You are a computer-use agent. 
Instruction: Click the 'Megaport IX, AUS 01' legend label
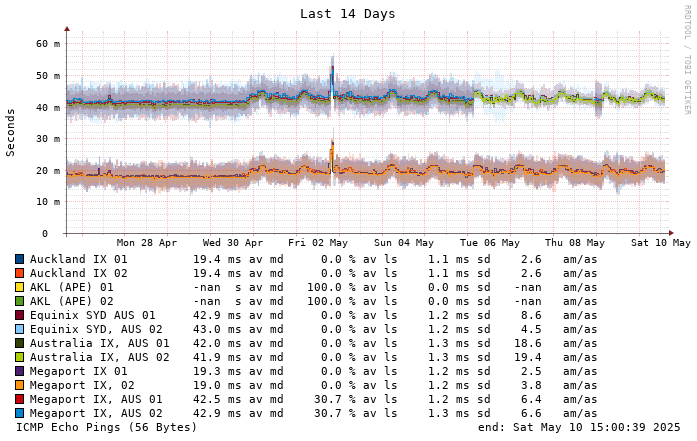[96, 399]
